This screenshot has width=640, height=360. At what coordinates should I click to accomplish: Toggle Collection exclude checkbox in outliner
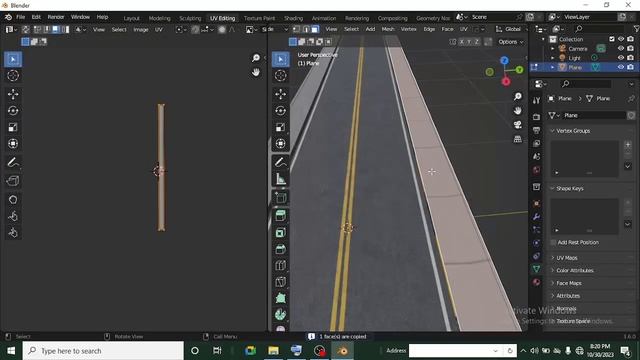tap(611, 39)
